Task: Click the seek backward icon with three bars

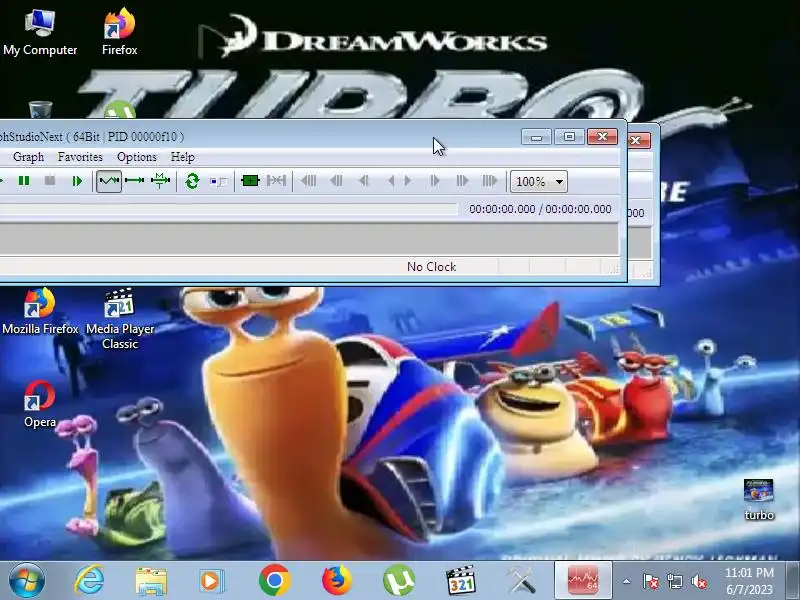Action: click(309, 181)
